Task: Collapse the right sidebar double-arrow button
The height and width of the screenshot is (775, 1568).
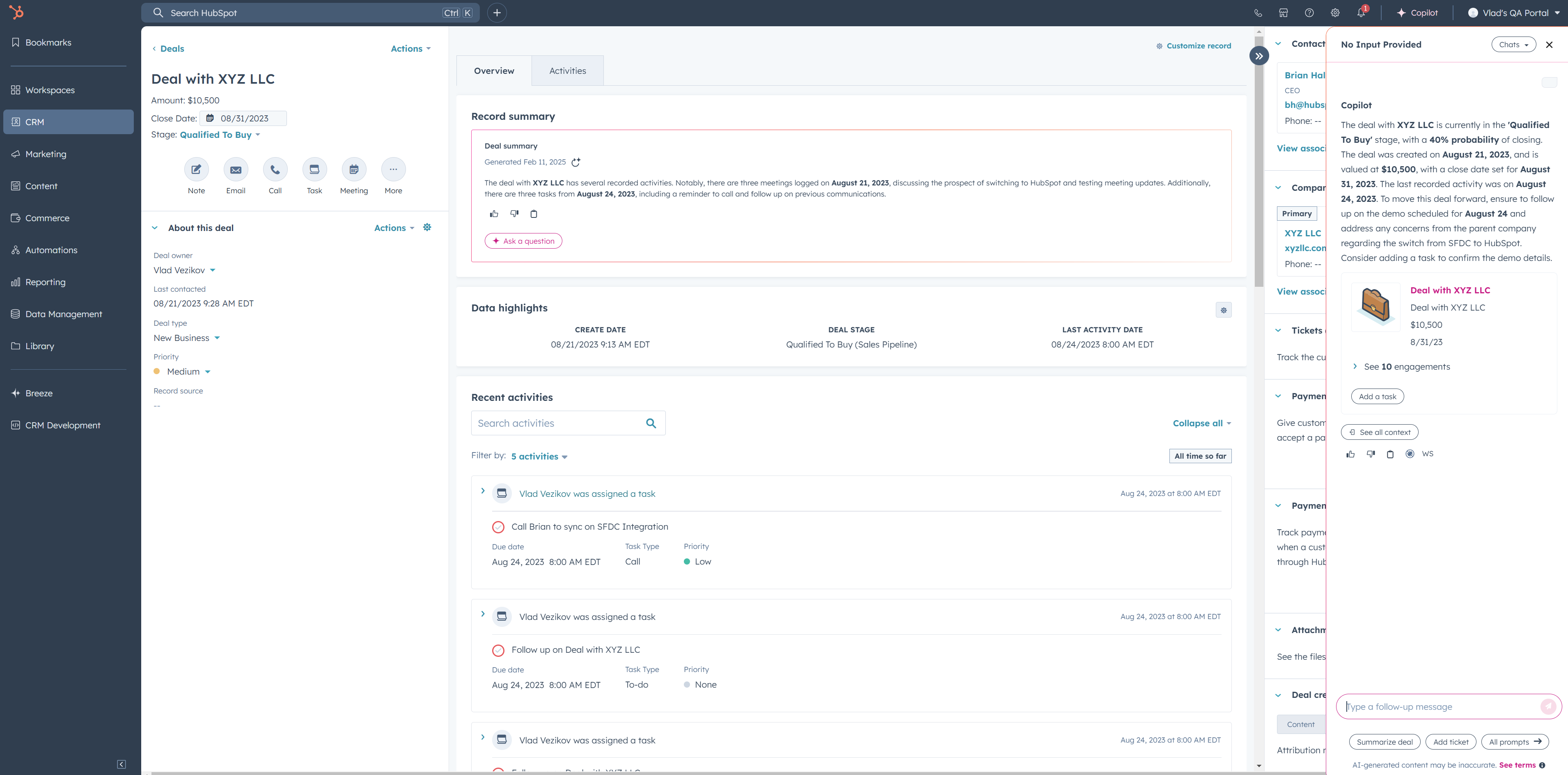Action: tap(1259, 56)
